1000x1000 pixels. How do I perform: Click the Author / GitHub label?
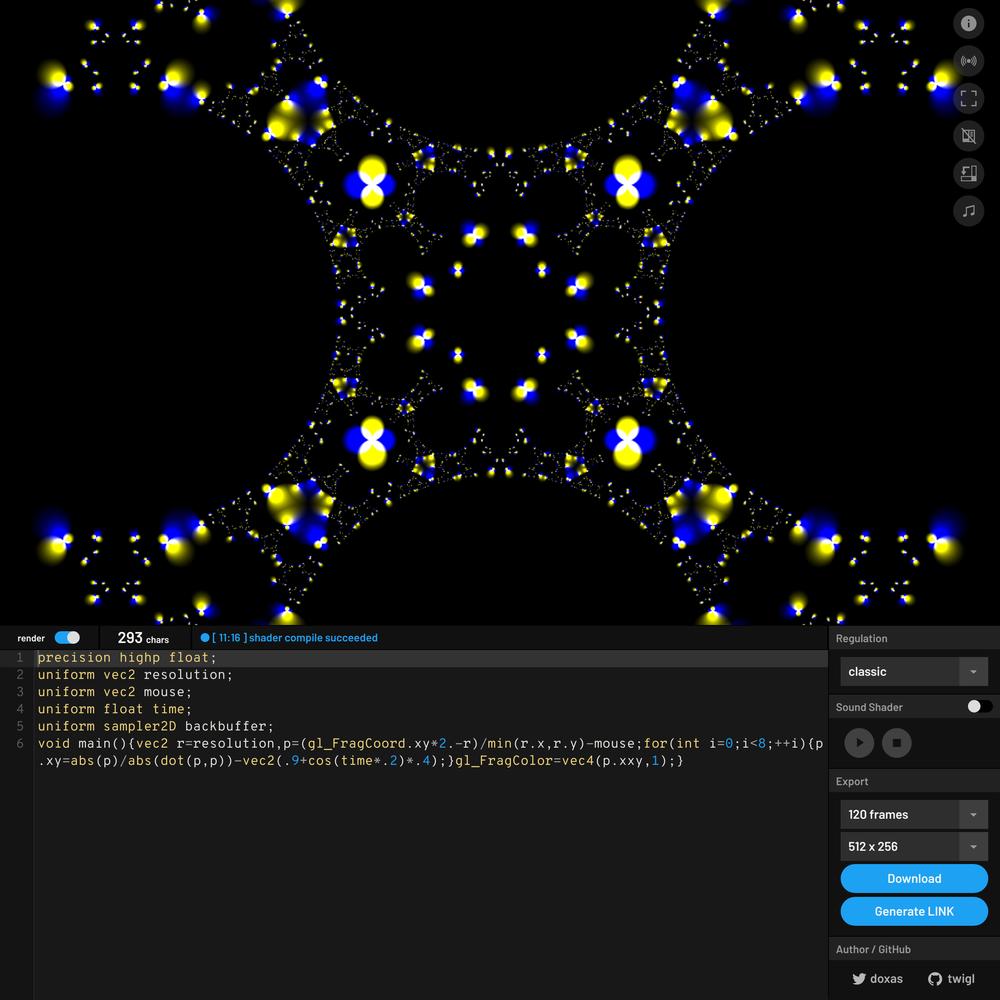pyautogui.click(x=873, y=950)
